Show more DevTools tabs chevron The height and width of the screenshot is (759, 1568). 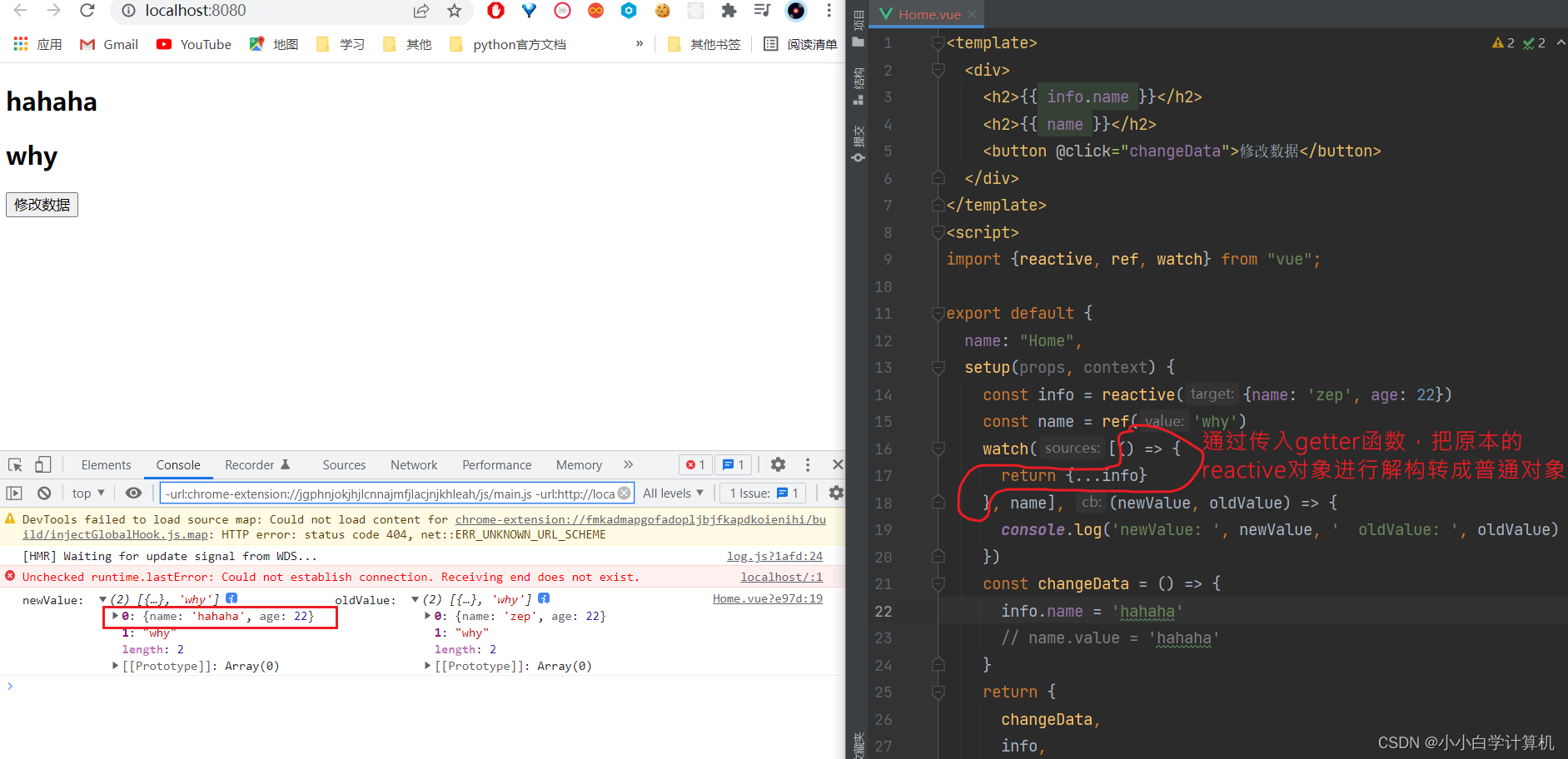tap(628, 464)
